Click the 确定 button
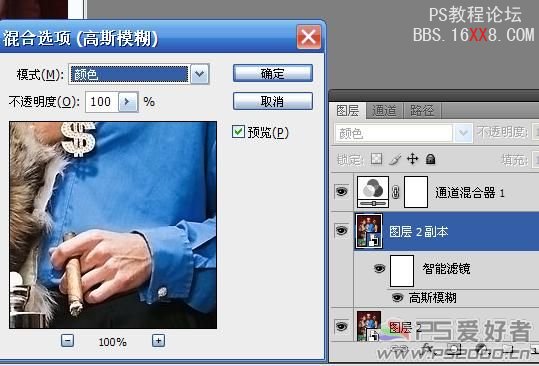539x366 pixels. pyautogui.click(x=273, y=73)
